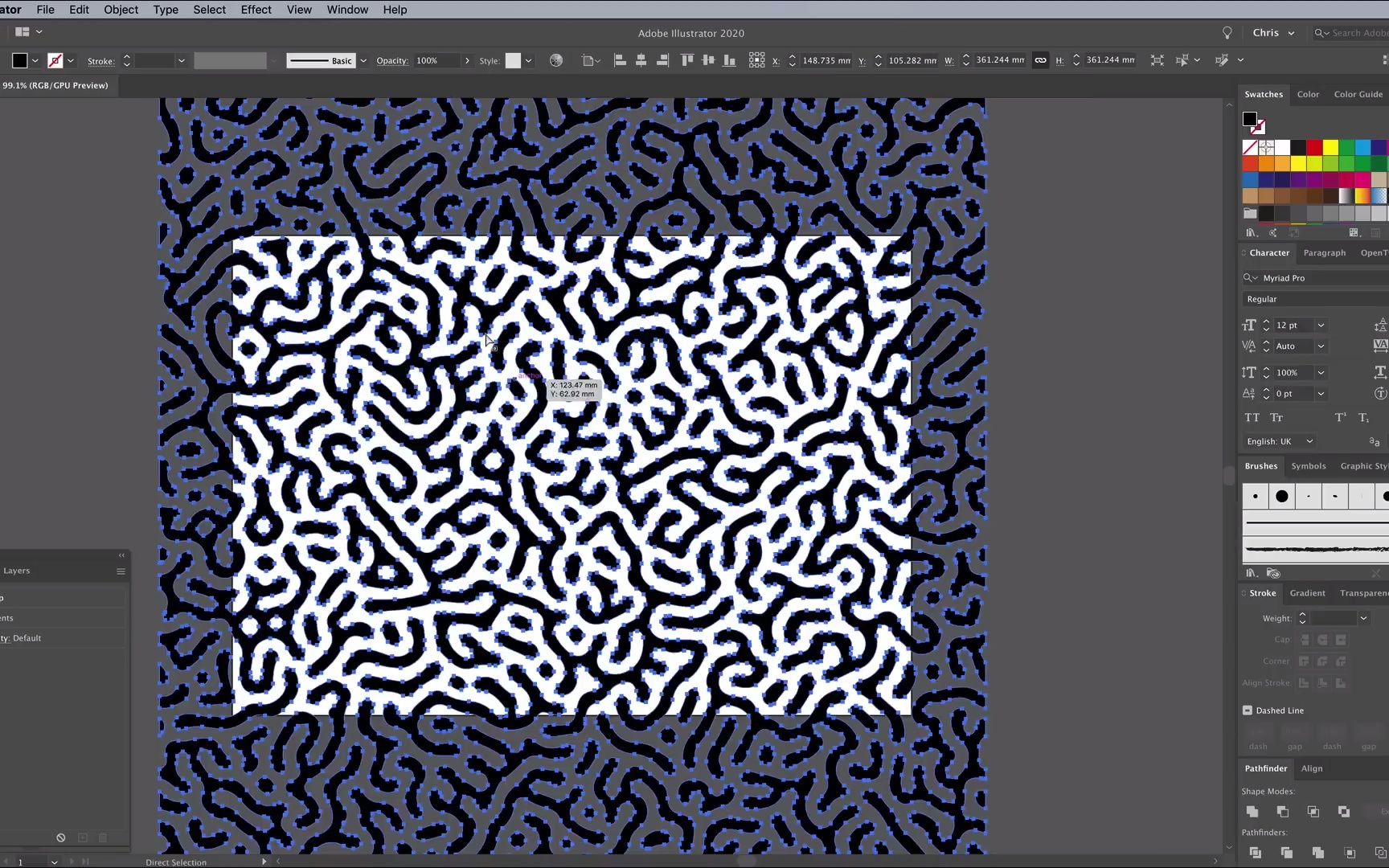Screen dimensions: 1389x868
Task: Toggle constrain width and height proportions link
Action: click(1040, 60)
